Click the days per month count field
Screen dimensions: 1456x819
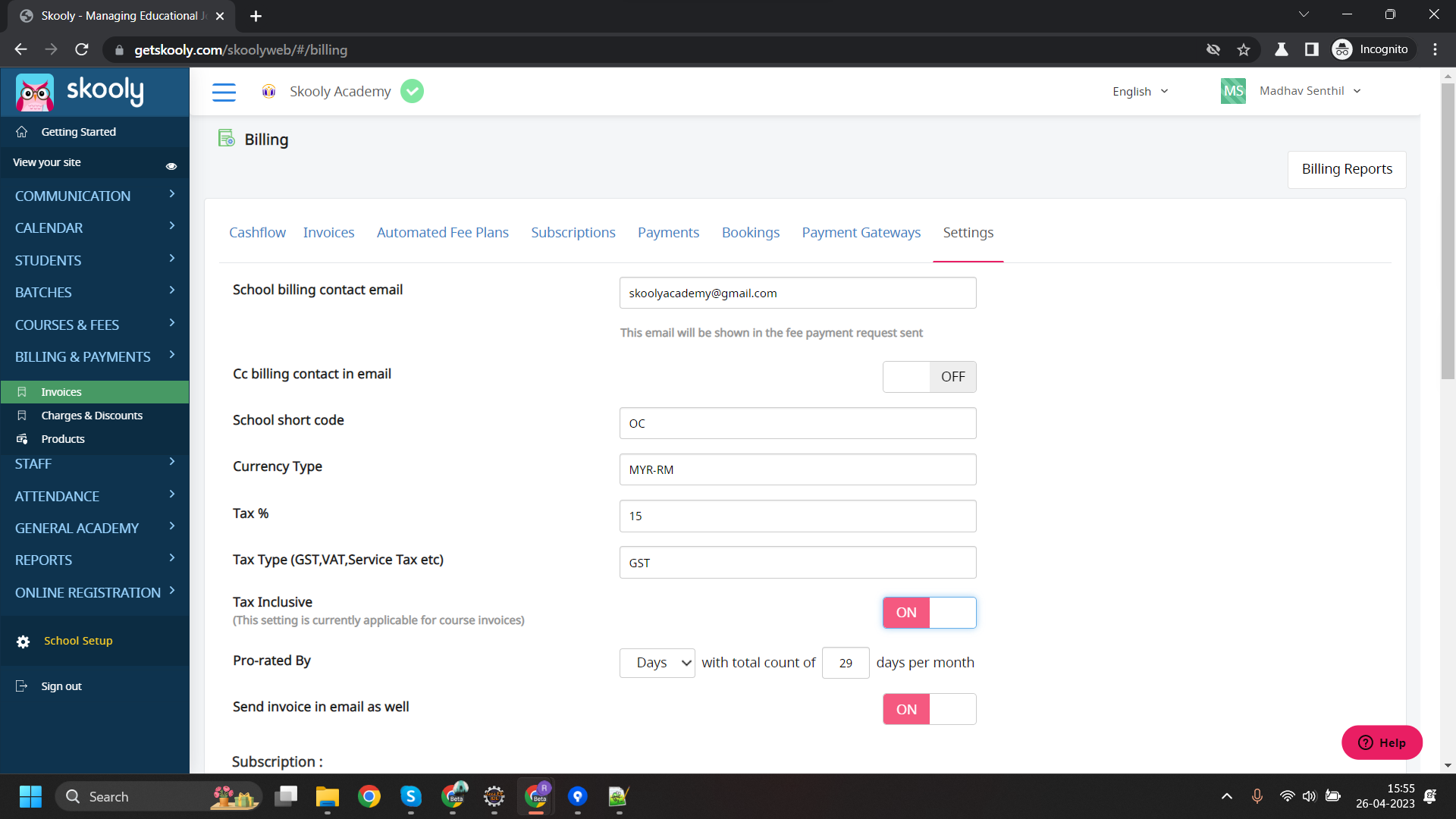click(846, 663)
